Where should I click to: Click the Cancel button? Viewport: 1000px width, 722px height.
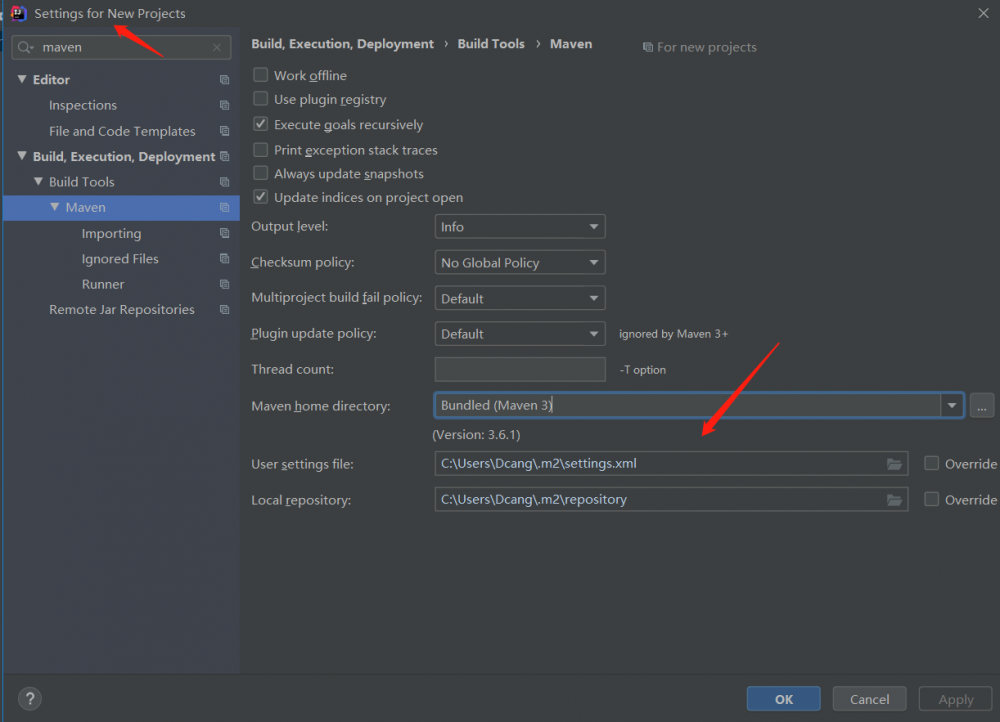869,699
